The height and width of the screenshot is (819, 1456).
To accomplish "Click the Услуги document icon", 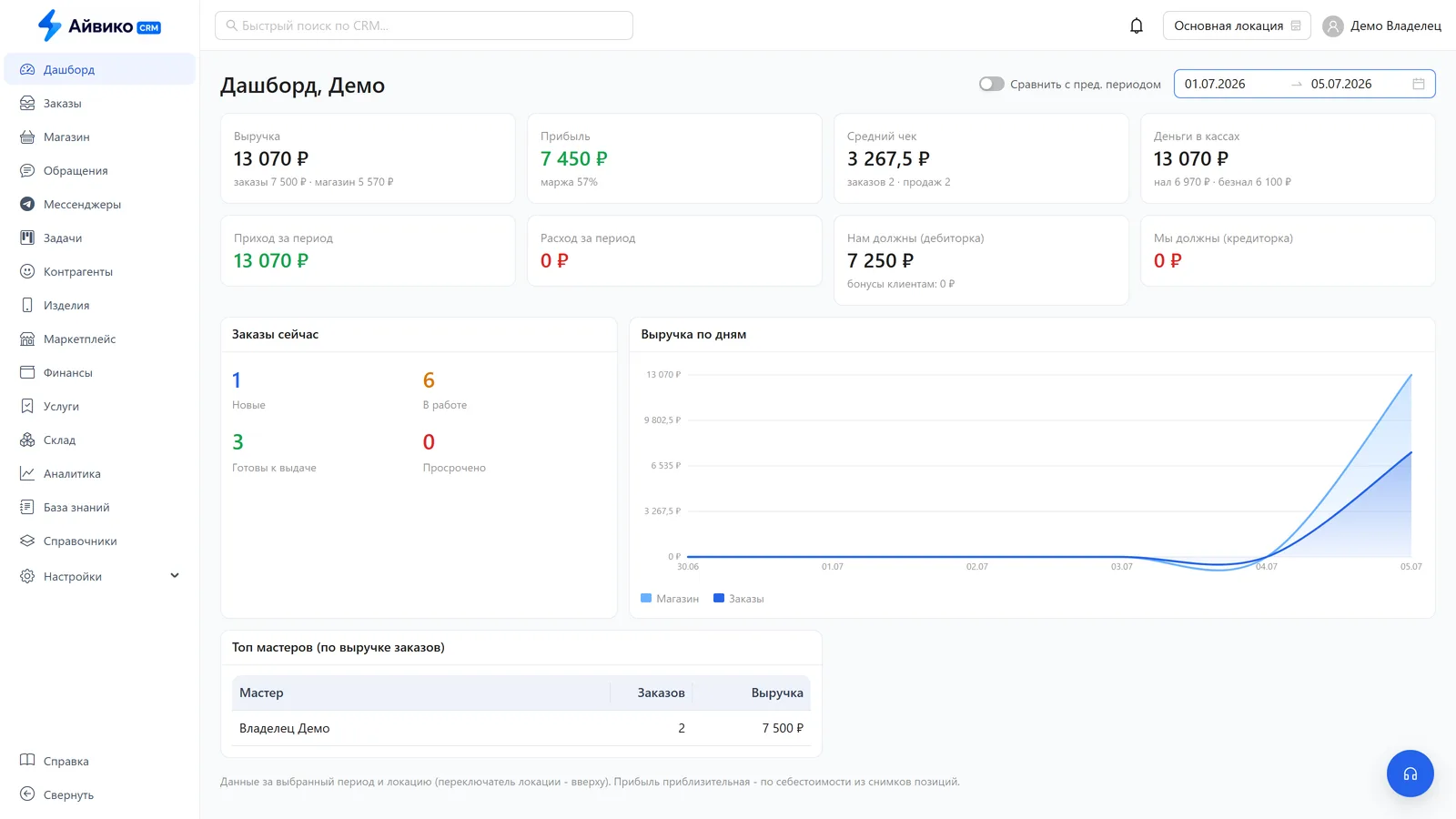I will pyautogui.click(x=27, y=406).
